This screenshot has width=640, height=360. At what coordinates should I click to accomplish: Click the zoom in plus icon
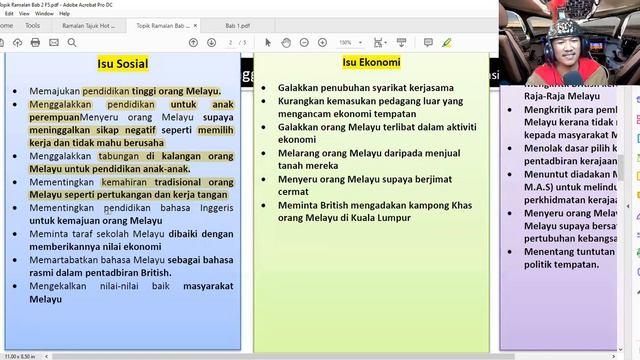point(322,42)
